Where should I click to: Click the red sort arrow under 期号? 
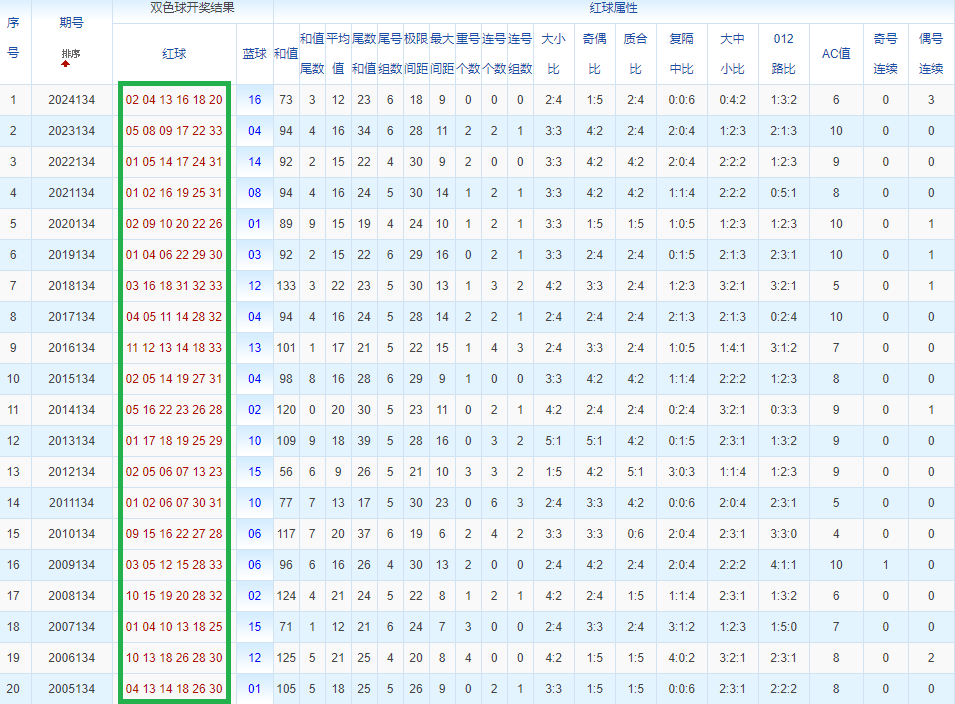[x=65, y=64]
